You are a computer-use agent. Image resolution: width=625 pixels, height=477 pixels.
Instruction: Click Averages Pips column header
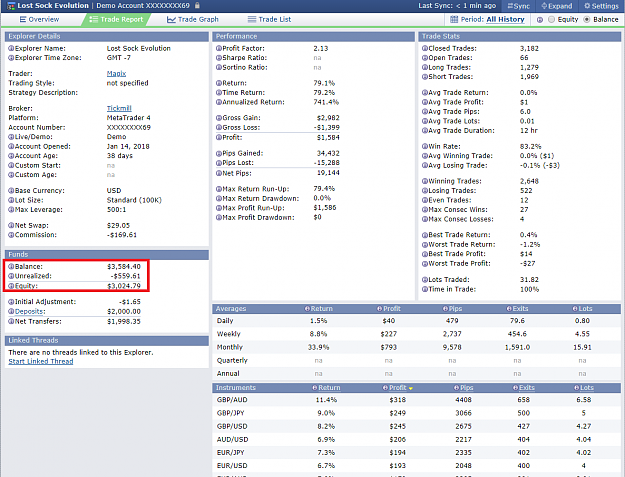[455, 308]
